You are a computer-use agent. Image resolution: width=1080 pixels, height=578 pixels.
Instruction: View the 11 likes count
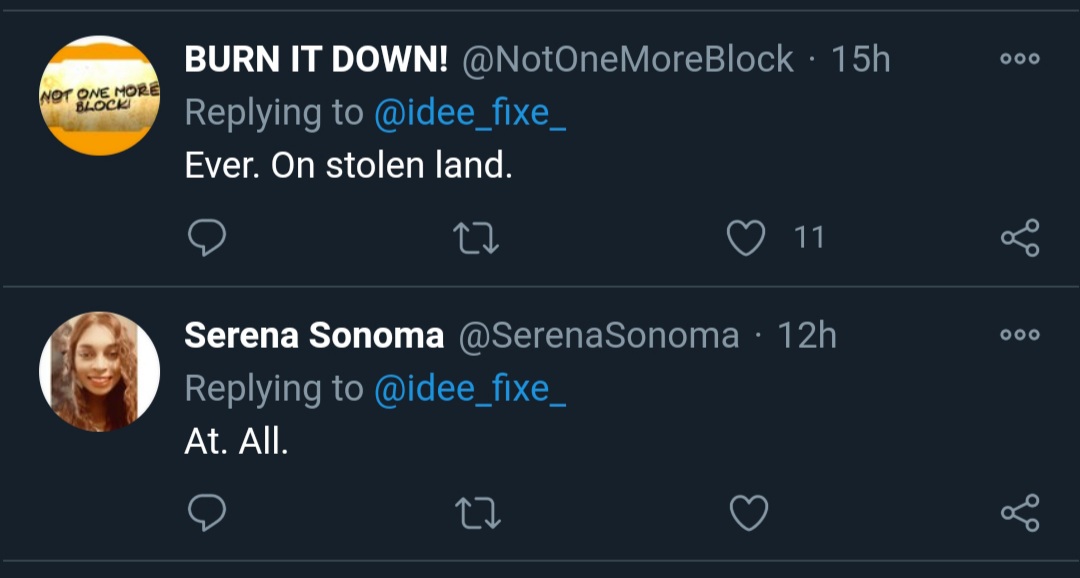click(809, 238)
